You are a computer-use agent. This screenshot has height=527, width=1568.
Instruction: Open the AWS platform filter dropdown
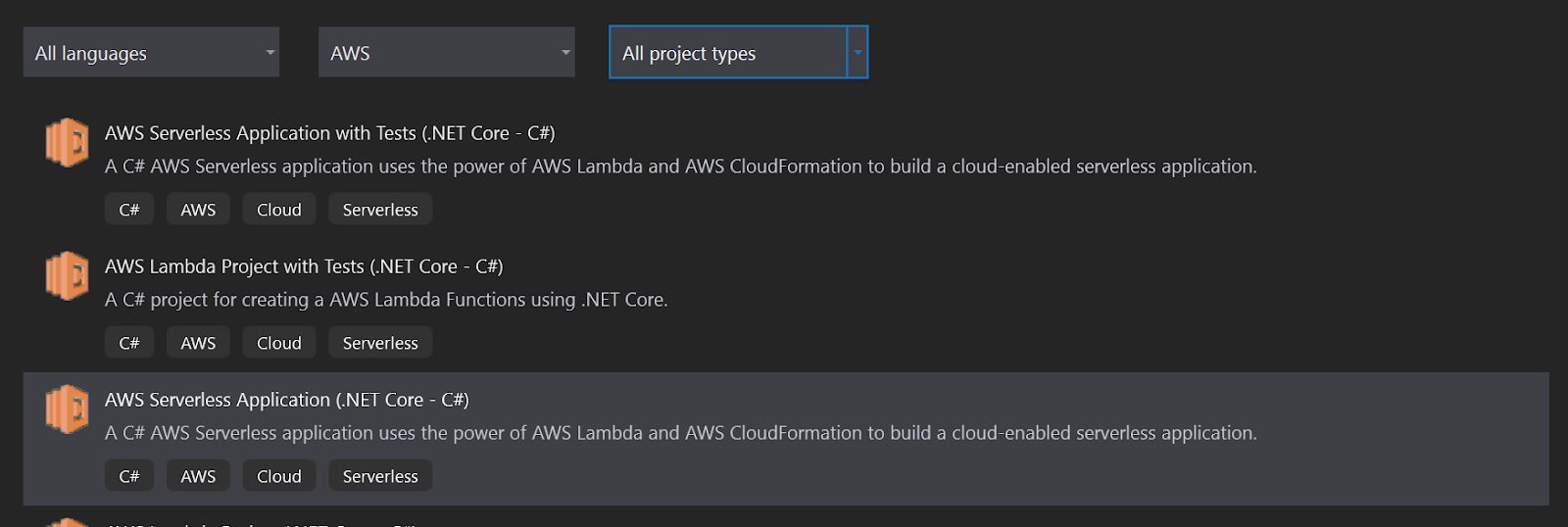(446, 53)
